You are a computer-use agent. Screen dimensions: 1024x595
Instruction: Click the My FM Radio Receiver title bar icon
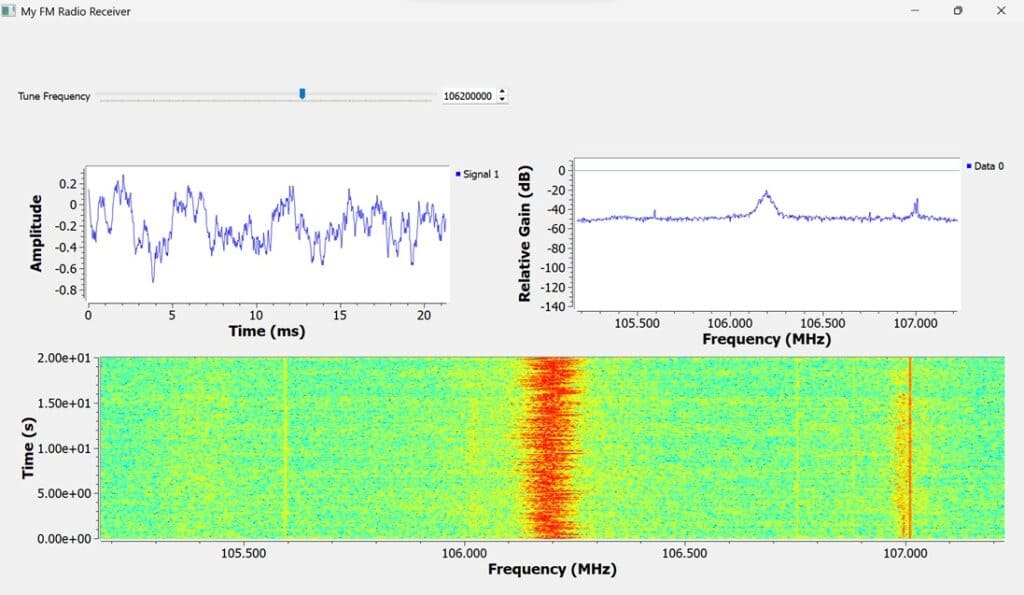pos(9,11)
